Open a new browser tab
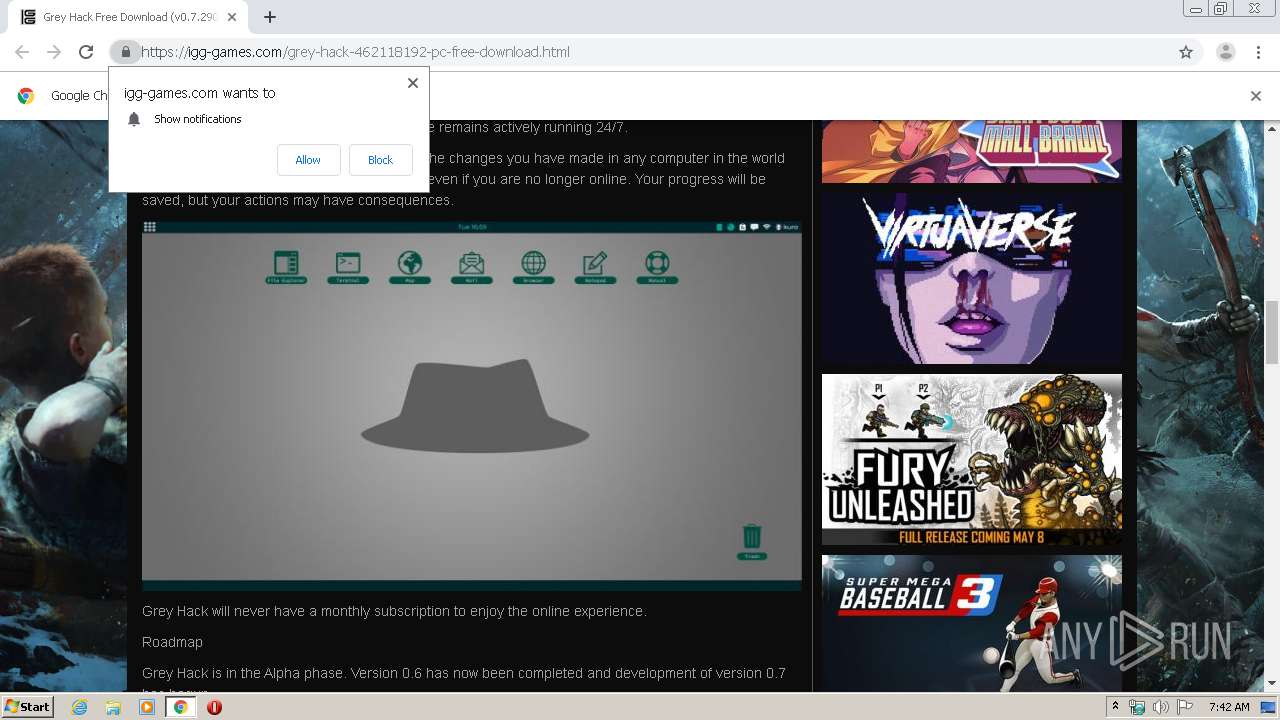The height and width of the screenshot is (720, 1280). click(x=270, y=17)
